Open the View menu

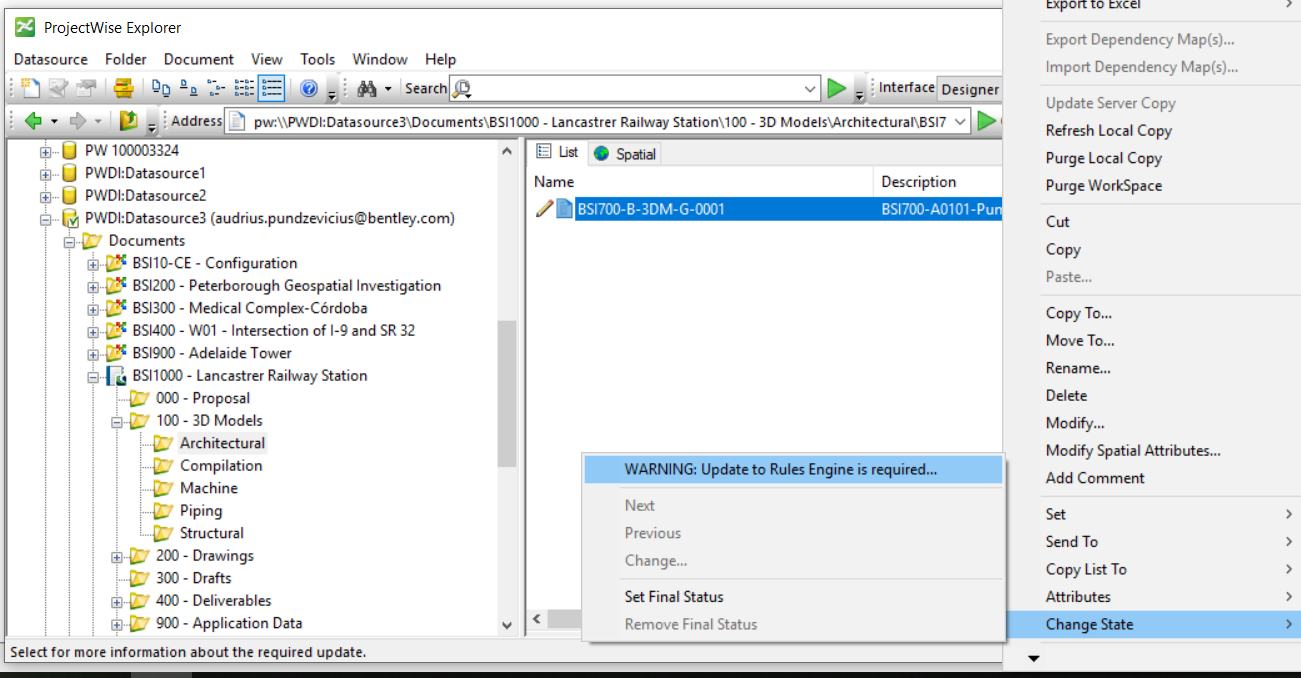[267, 59]
